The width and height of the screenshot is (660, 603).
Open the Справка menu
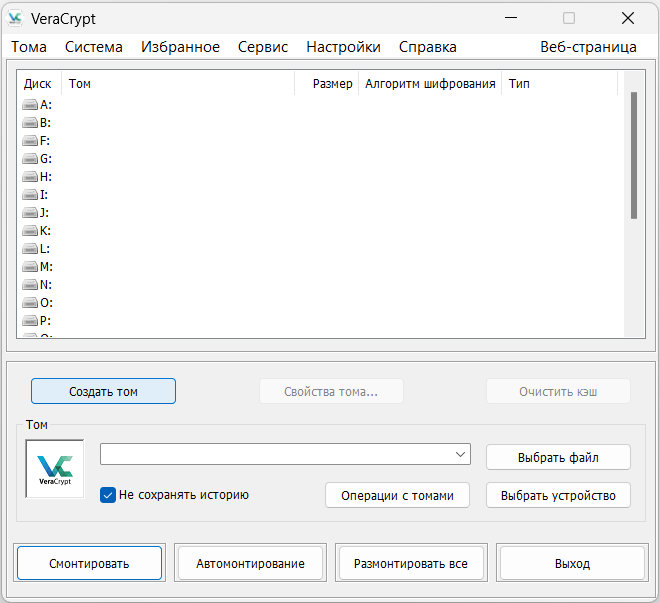(428, 47)
